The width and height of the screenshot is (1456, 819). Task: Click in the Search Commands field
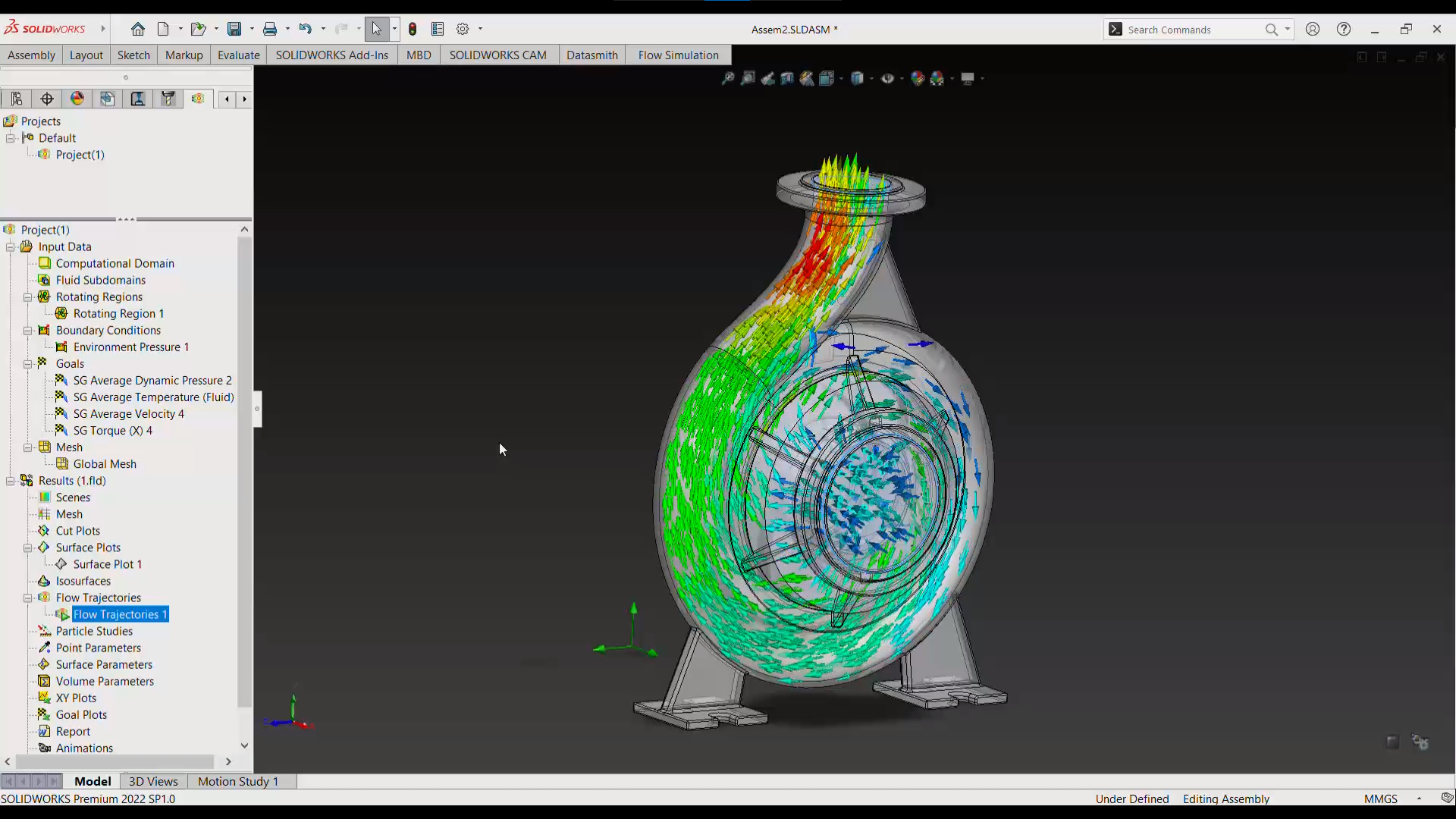tap(1191, 30)
